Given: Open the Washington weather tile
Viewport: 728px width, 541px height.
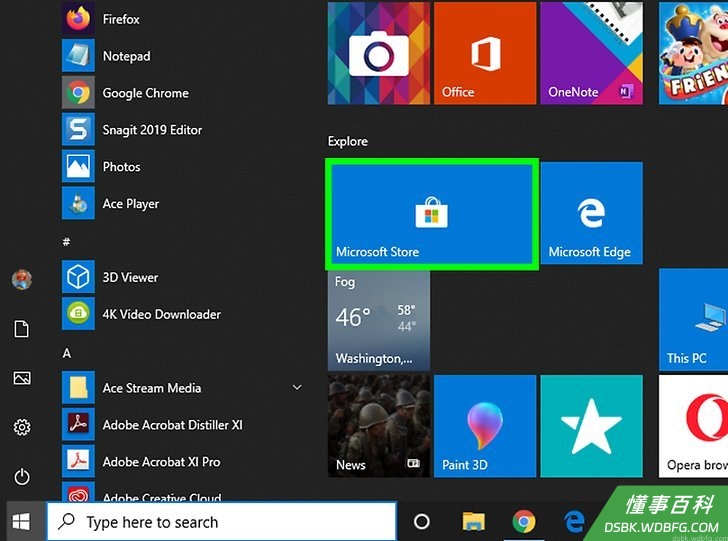Looking at the screenshot, I should click(x=379, y=320).
